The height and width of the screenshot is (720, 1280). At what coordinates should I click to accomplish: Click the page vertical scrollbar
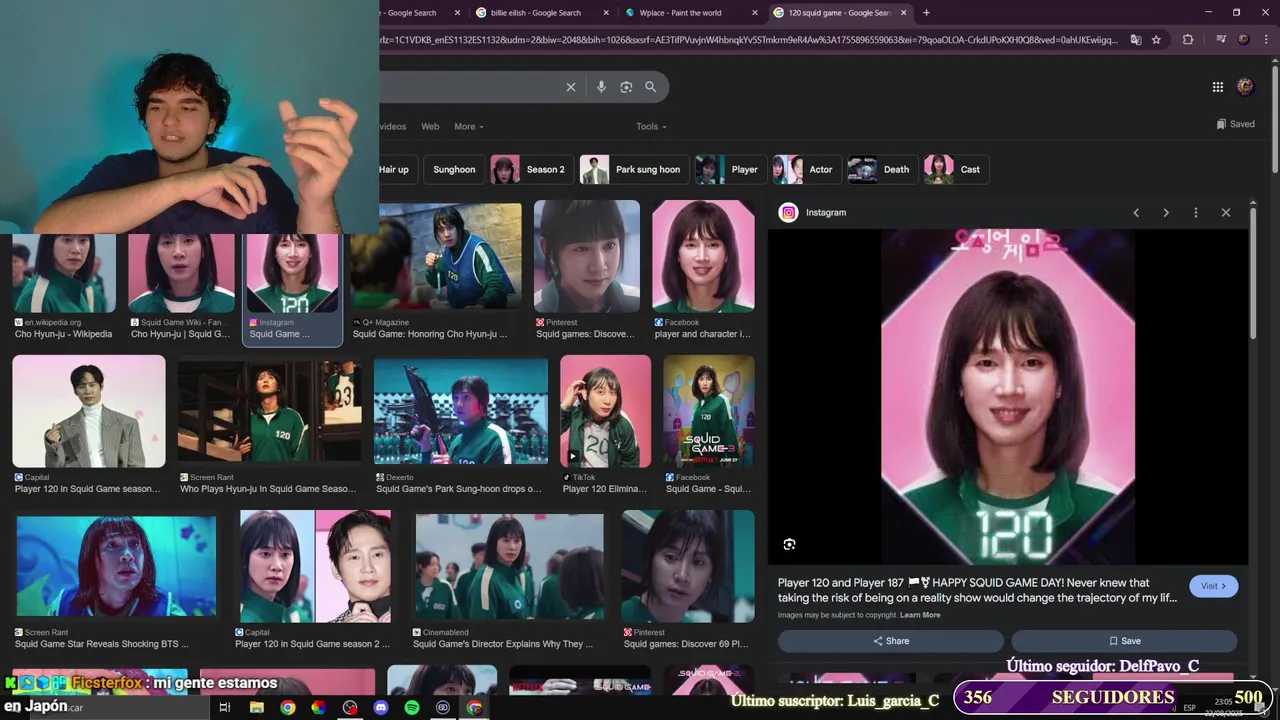click(1274, 120)
